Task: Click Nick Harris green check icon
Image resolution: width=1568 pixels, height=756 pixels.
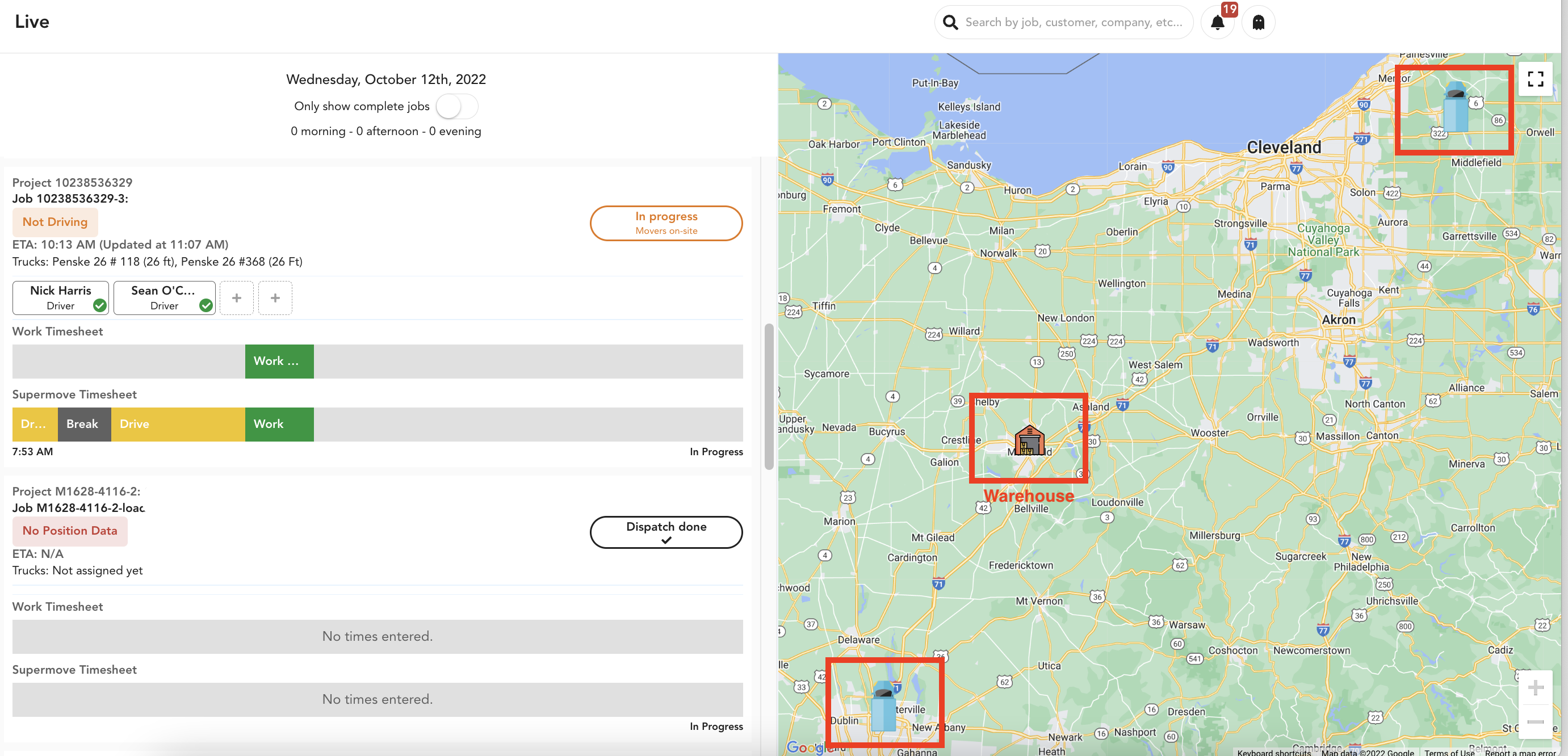Action: (x=100, y=305)
